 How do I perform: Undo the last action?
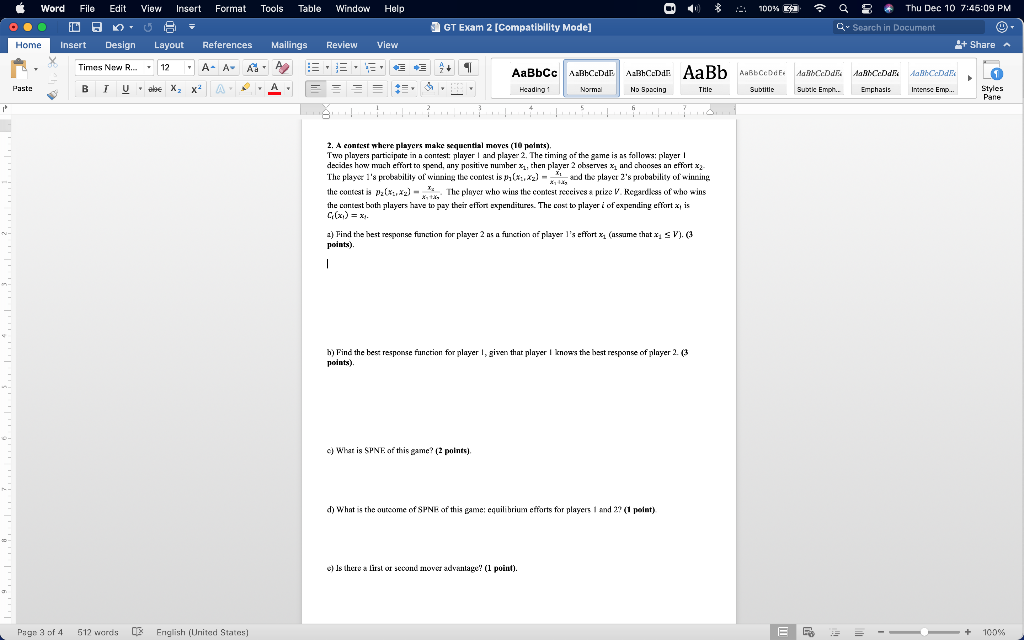pos(118,27)
